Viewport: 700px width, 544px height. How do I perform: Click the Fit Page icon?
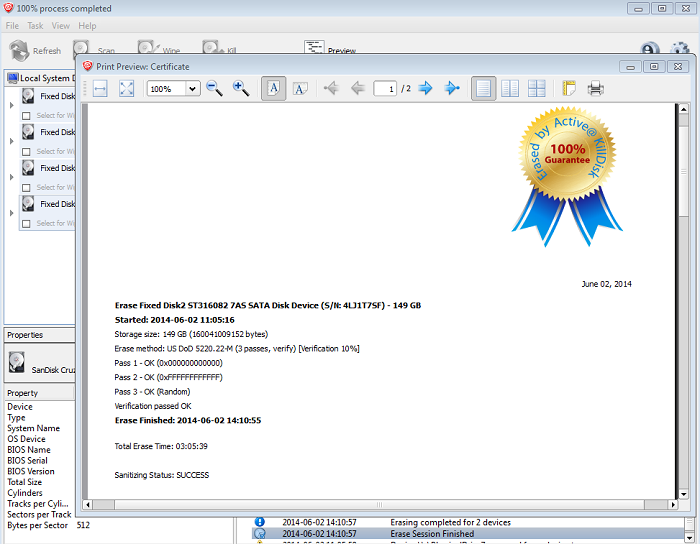pos(127,89)
